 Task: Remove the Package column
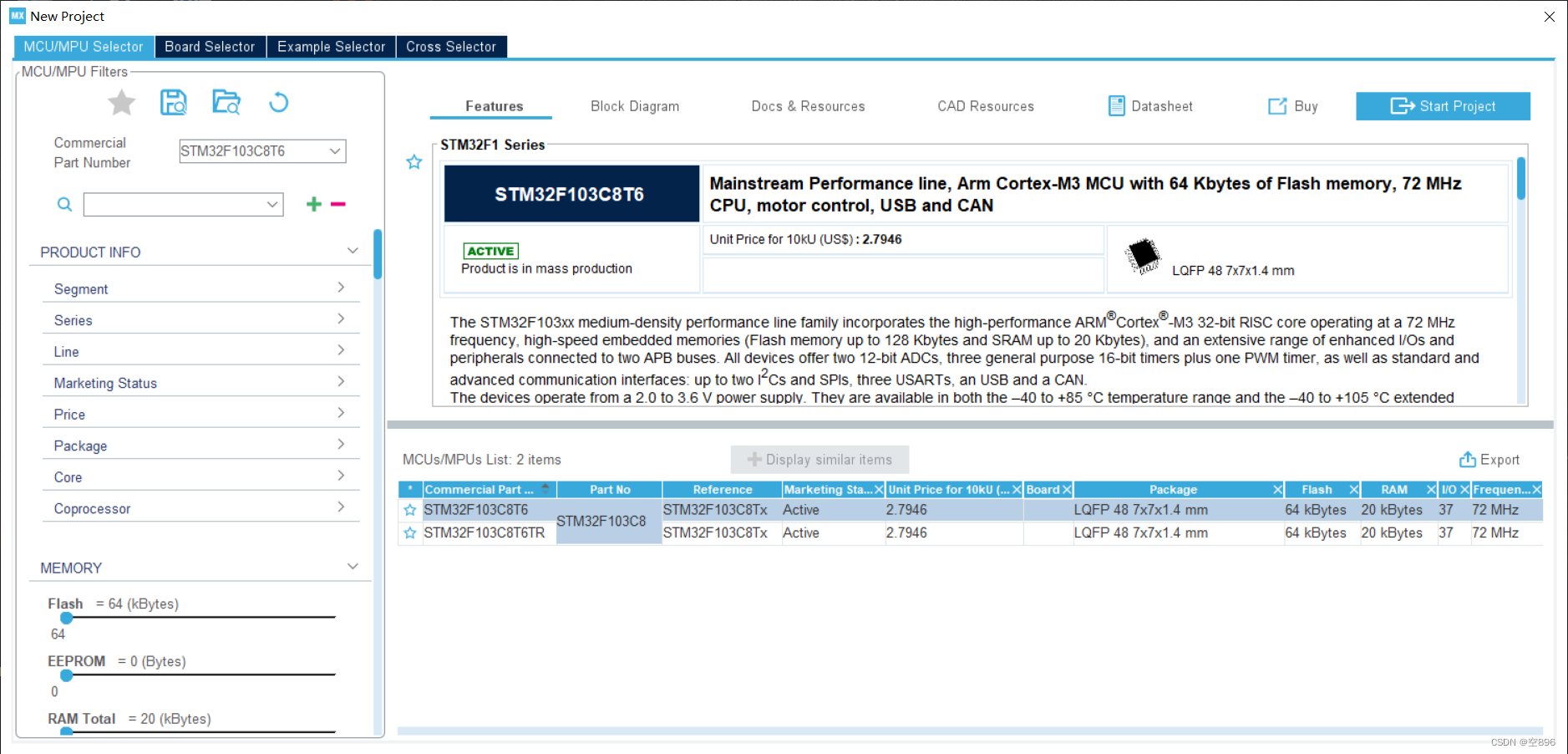[1277, 490]
